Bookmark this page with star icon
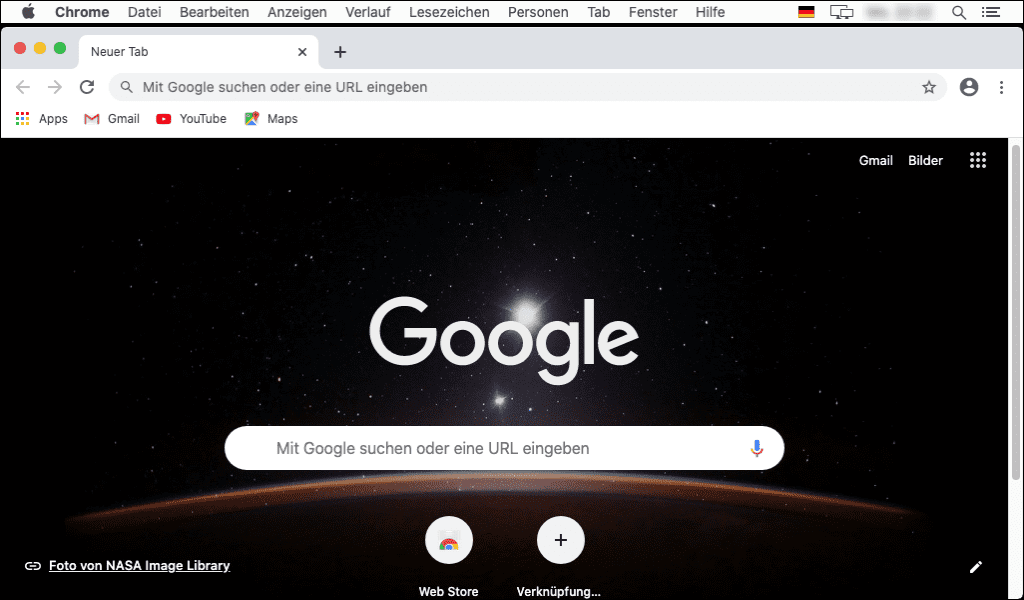The width and height of the screenshot is (1024, 600). click(x=929, y=87)
